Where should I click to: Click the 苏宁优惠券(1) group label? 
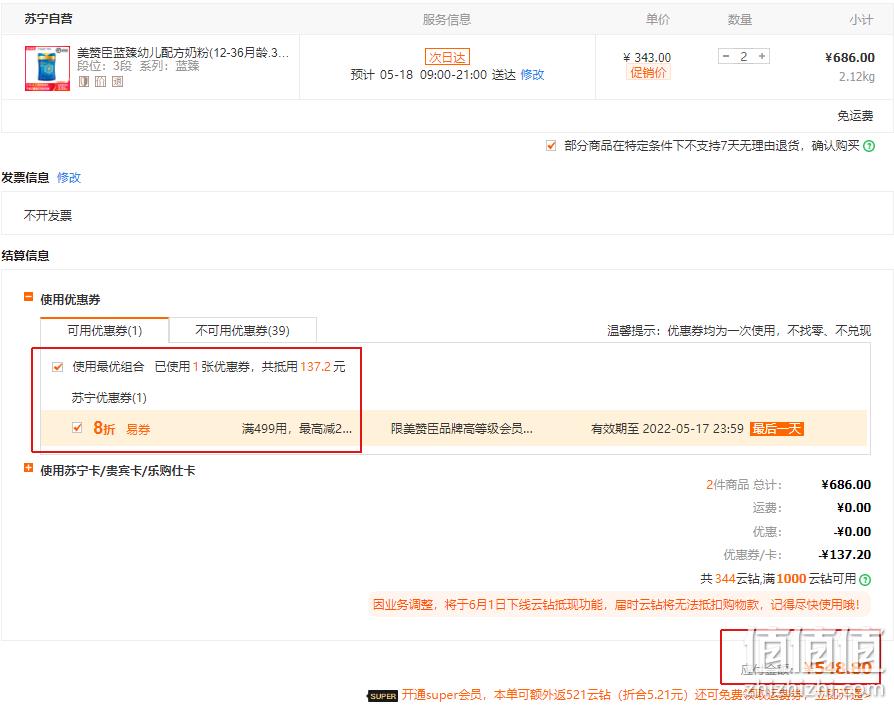(x=109, y=397)
